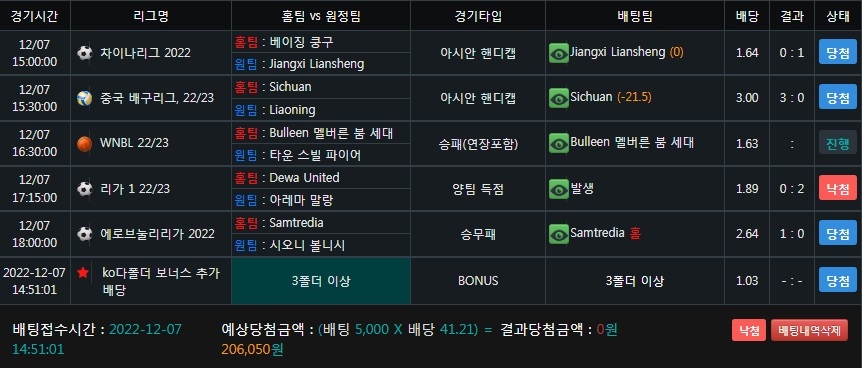The height and width of the screenshot is (368, 862).
Task: Click the 배팅내역삭제 button
Action: click(809, 331)
